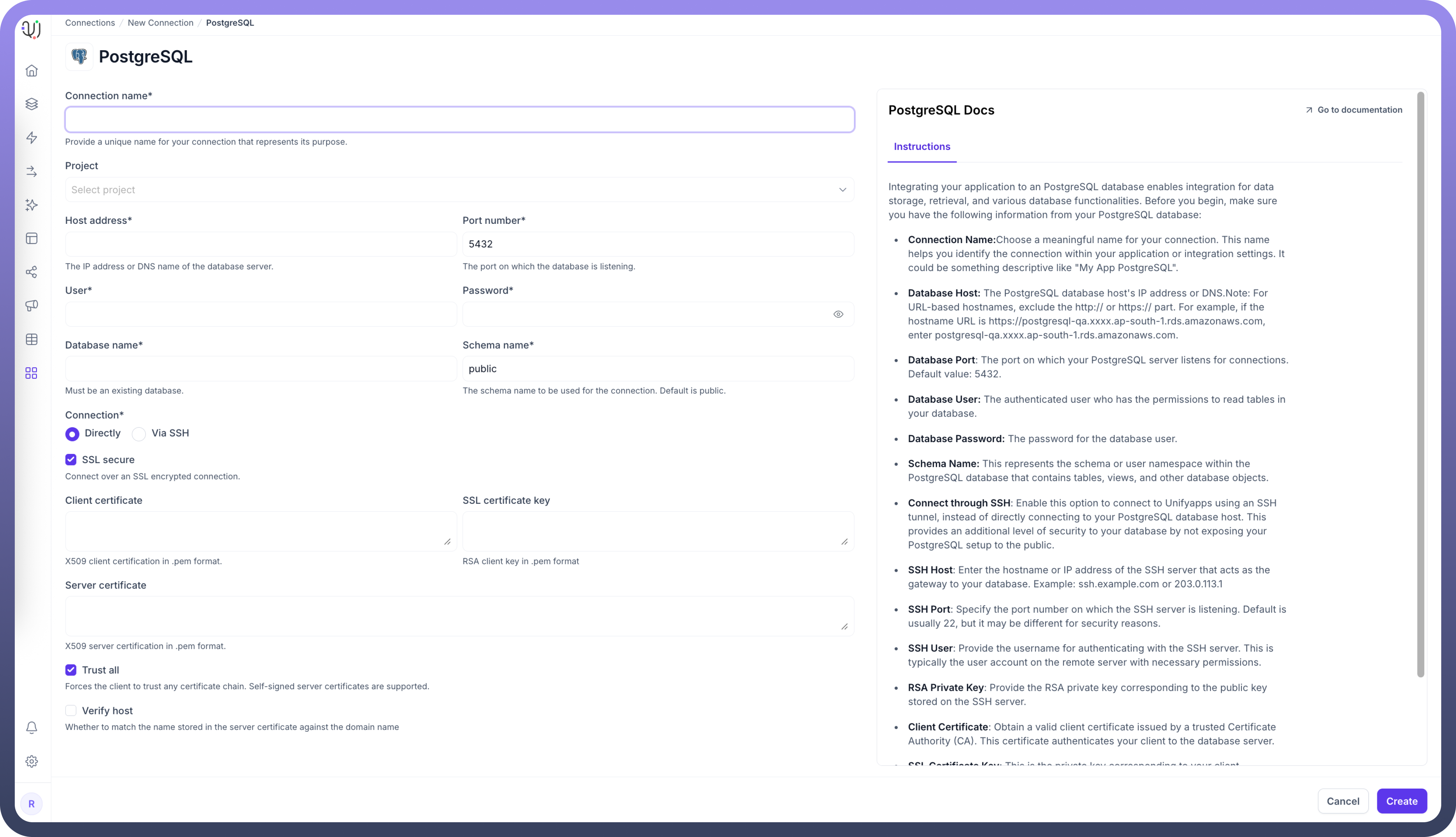Click the Instructions tab
The image size is (1456, 837).
pos(922,147)
